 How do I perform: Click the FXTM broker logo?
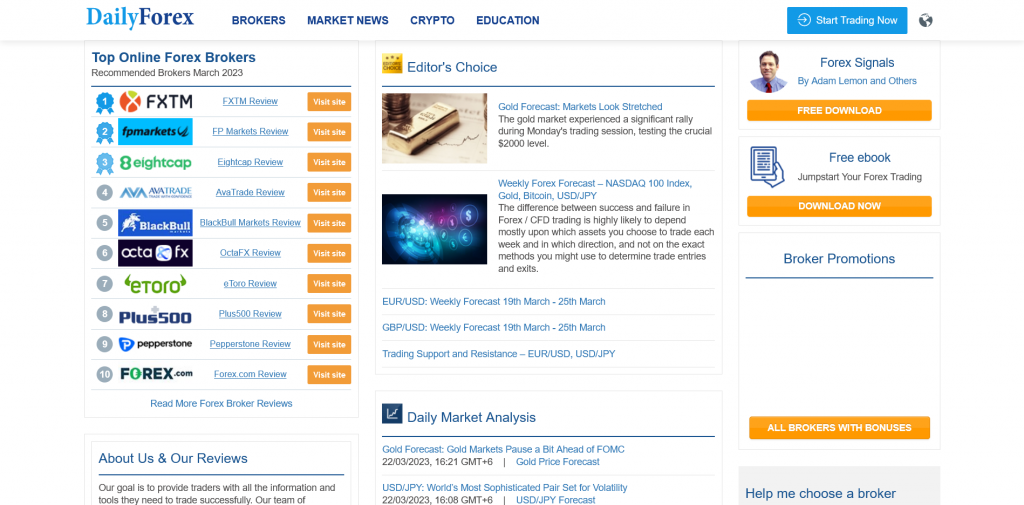pyautogui.click(x=155, y=101)
